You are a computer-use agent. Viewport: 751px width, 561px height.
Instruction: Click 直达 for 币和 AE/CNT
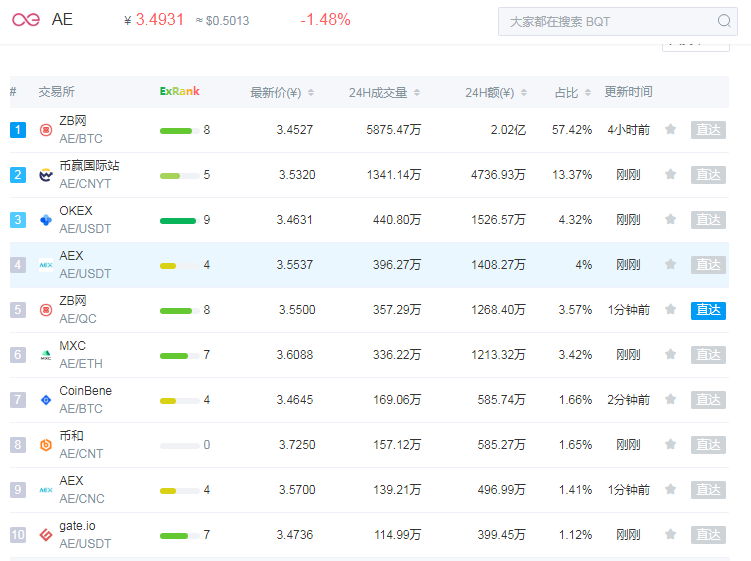(x=708, y=445)
